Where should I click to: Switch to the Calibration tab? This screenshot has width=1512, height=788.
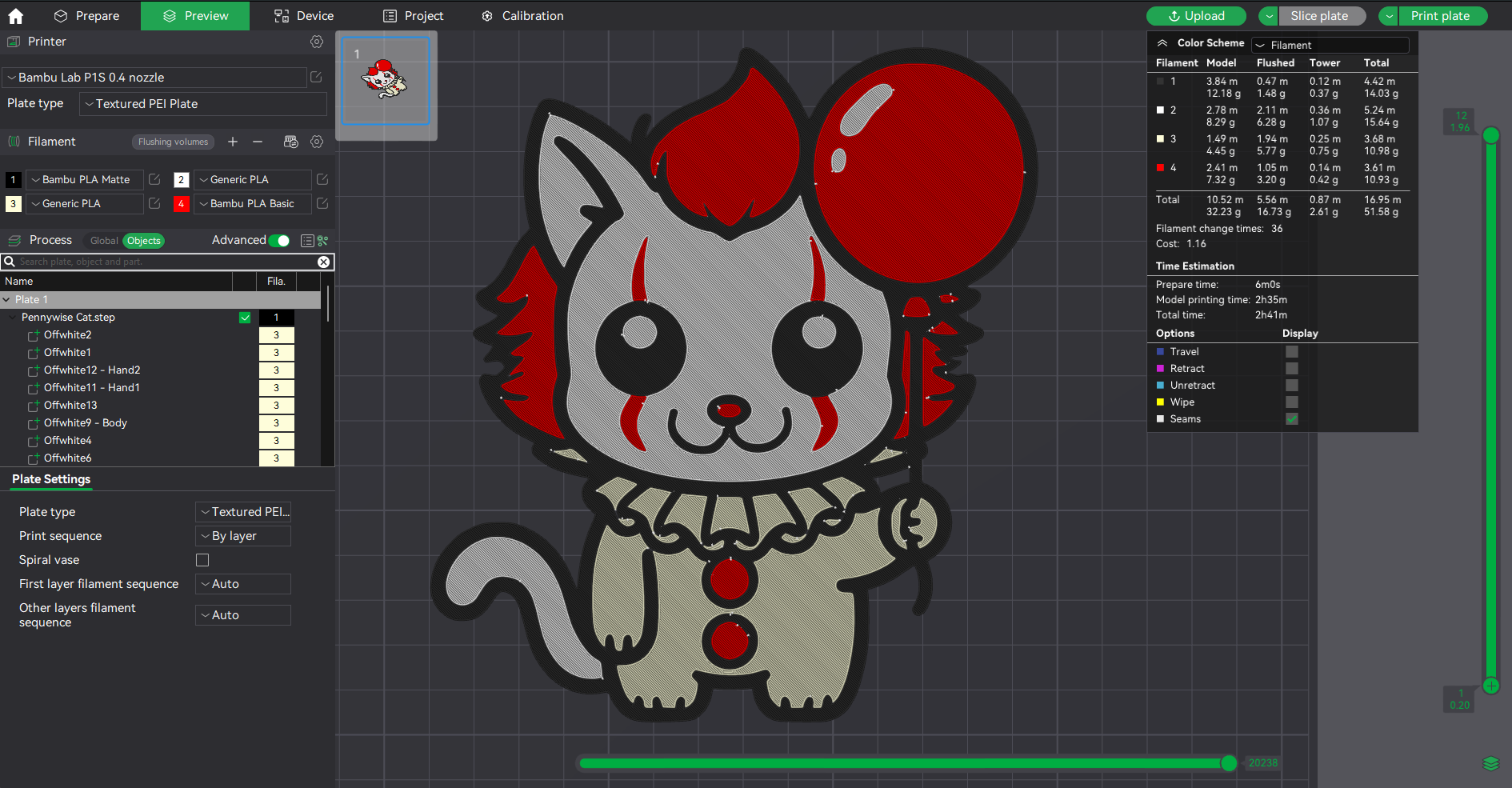pyautogui.click(x=522, y=16)
